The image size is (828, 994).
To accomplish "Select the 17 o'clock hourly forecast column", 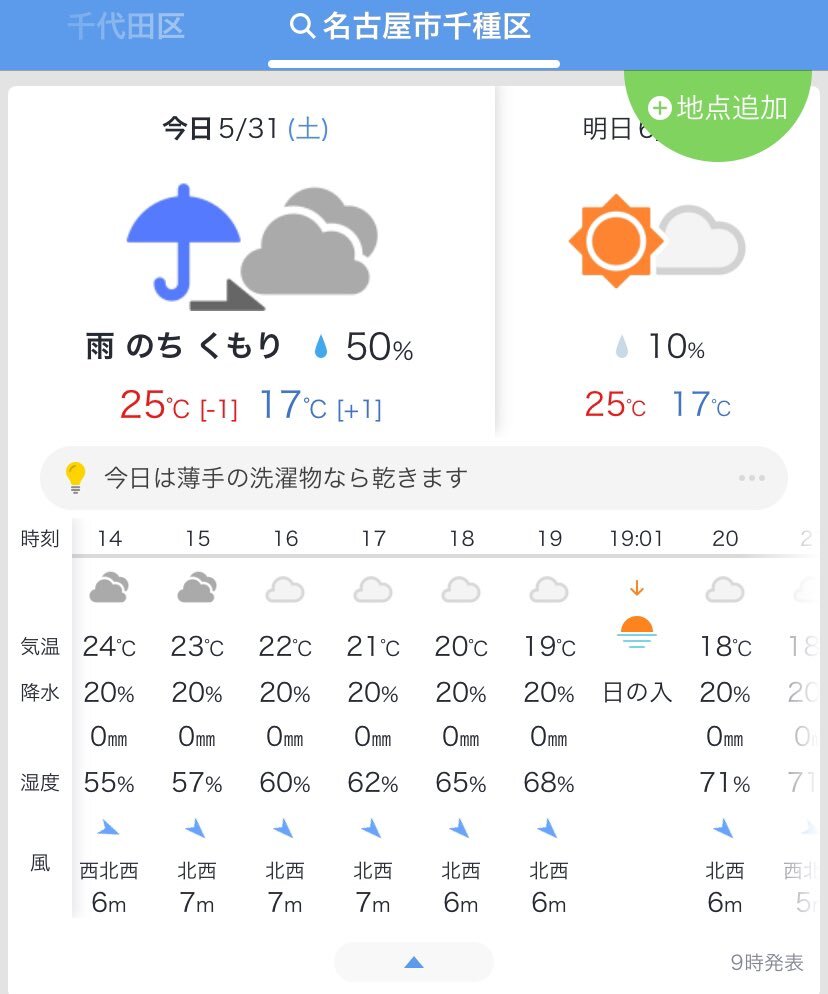I will (373, 720).
